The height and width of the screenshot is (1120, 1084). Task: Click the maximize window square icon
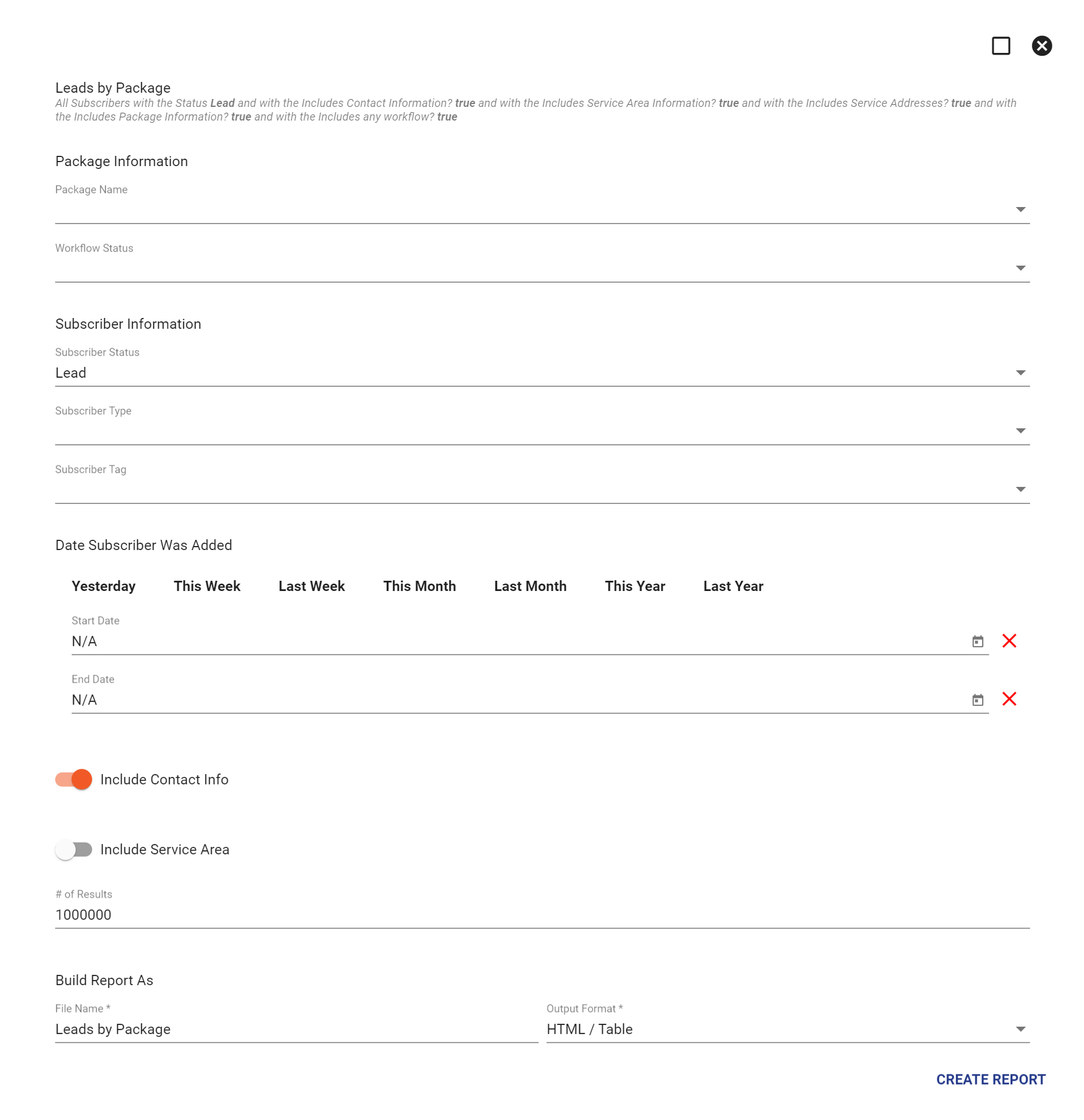coord(1000,46)
